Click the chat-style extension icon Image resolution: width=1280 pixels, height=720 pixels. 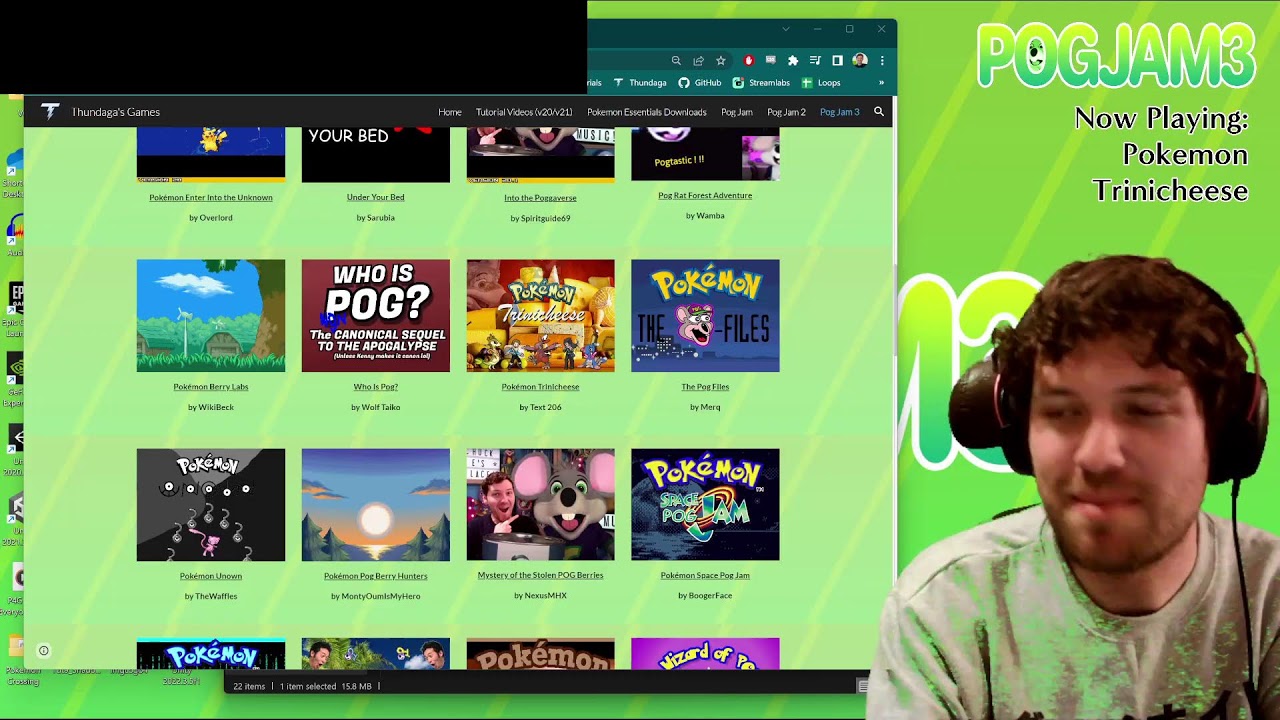pos(770,61)
